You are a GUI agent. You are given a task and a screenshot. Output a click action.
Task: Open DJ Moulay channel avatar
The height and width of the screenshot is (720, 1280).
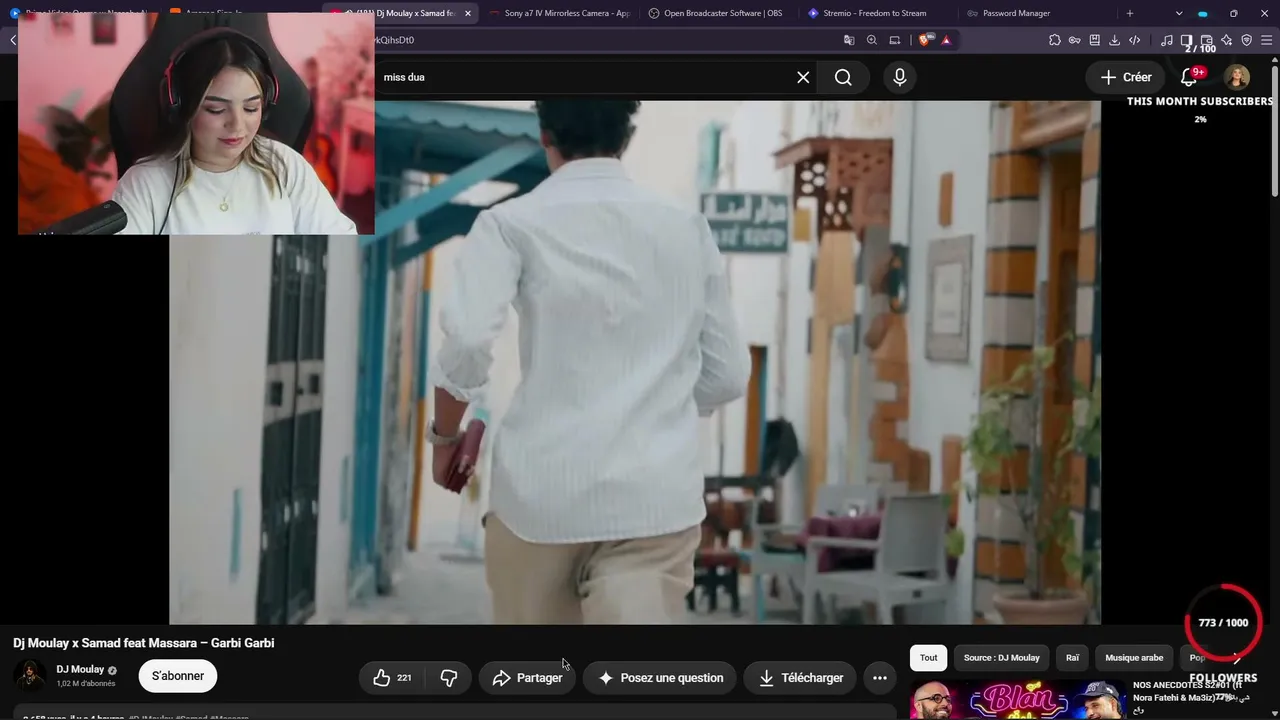[x=29, y=676]
